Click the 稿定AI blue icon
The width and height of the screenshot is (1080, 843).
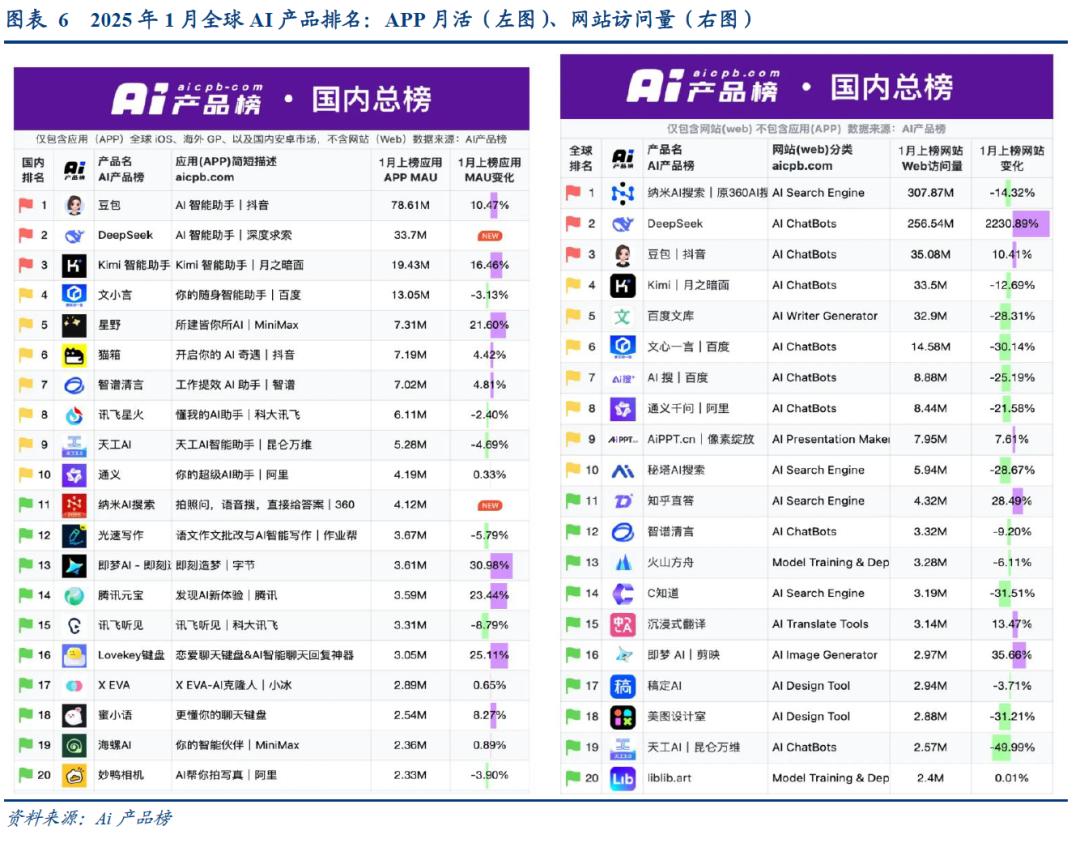point(623,686)
